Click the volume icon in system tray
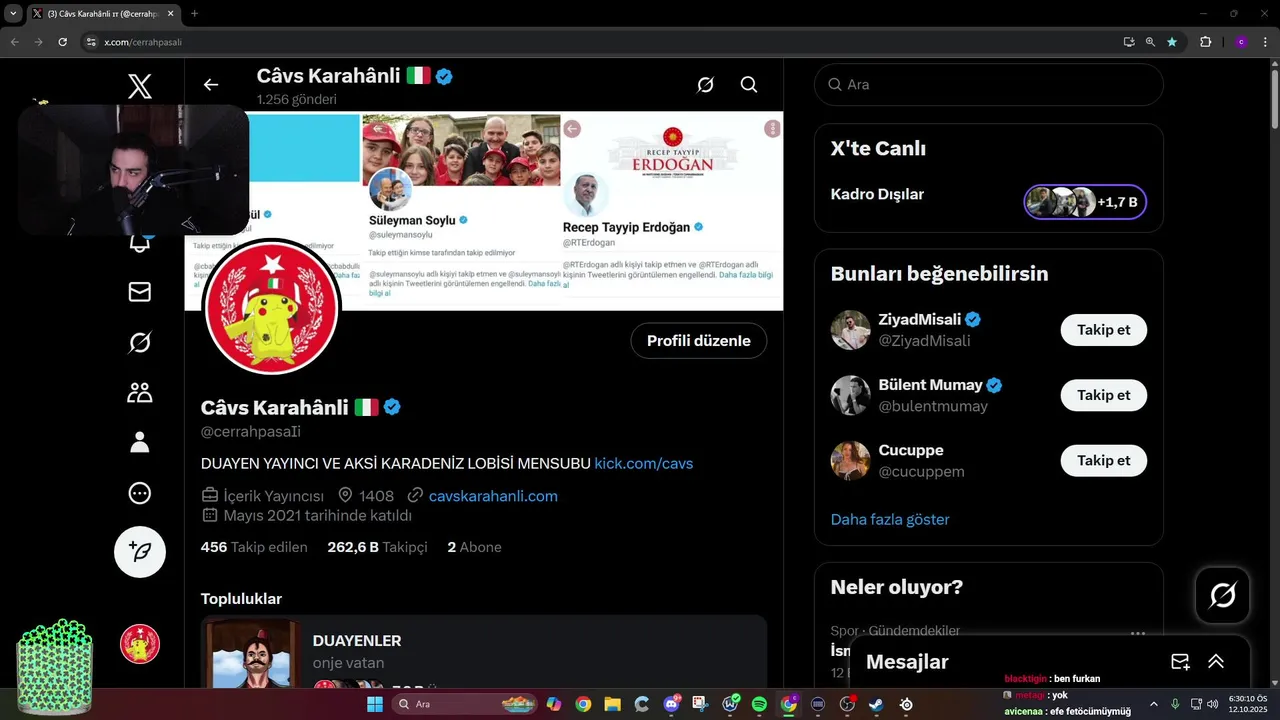 (1213, 704)
